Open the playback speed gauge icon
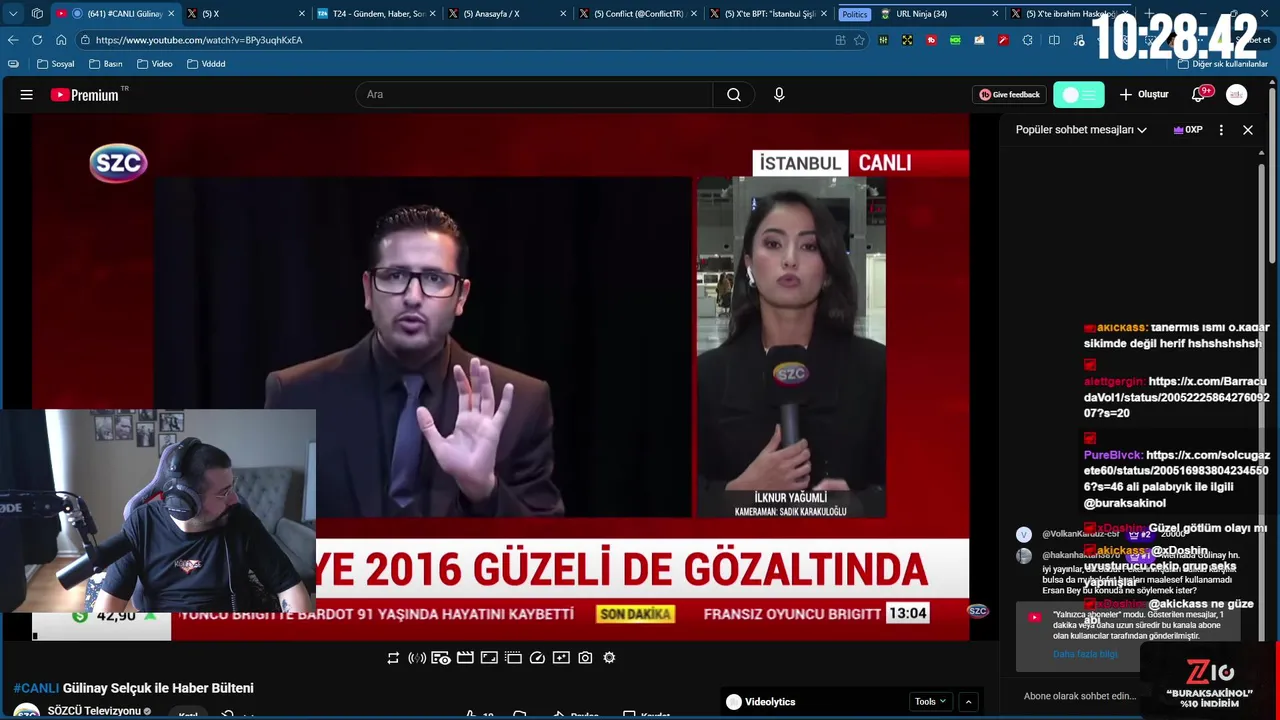 click(537, 658)
